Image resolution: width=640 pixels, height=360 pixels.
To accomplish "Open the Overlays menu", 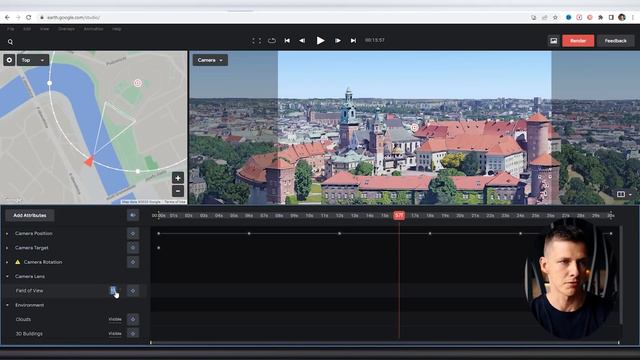I will [66, 29].
